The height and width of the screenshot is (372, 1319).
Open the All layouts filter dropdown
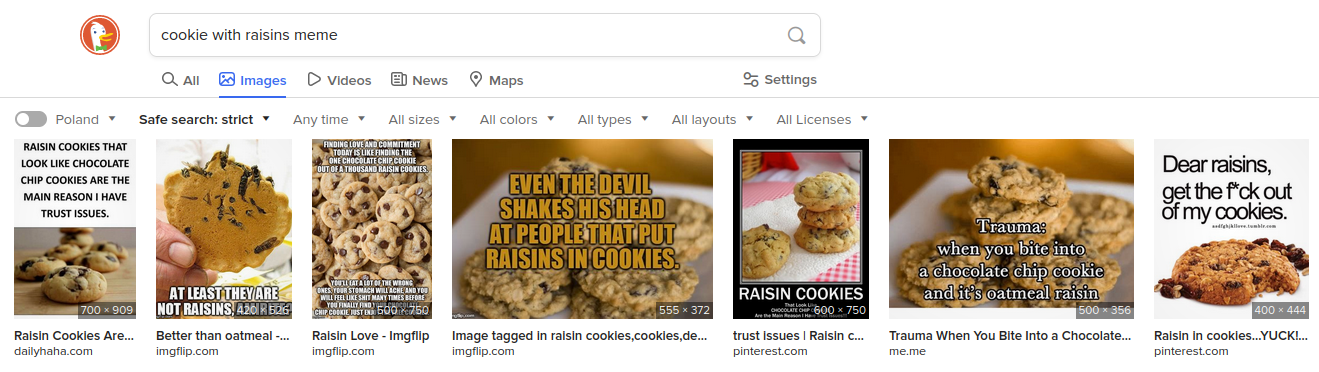(712, 119)
